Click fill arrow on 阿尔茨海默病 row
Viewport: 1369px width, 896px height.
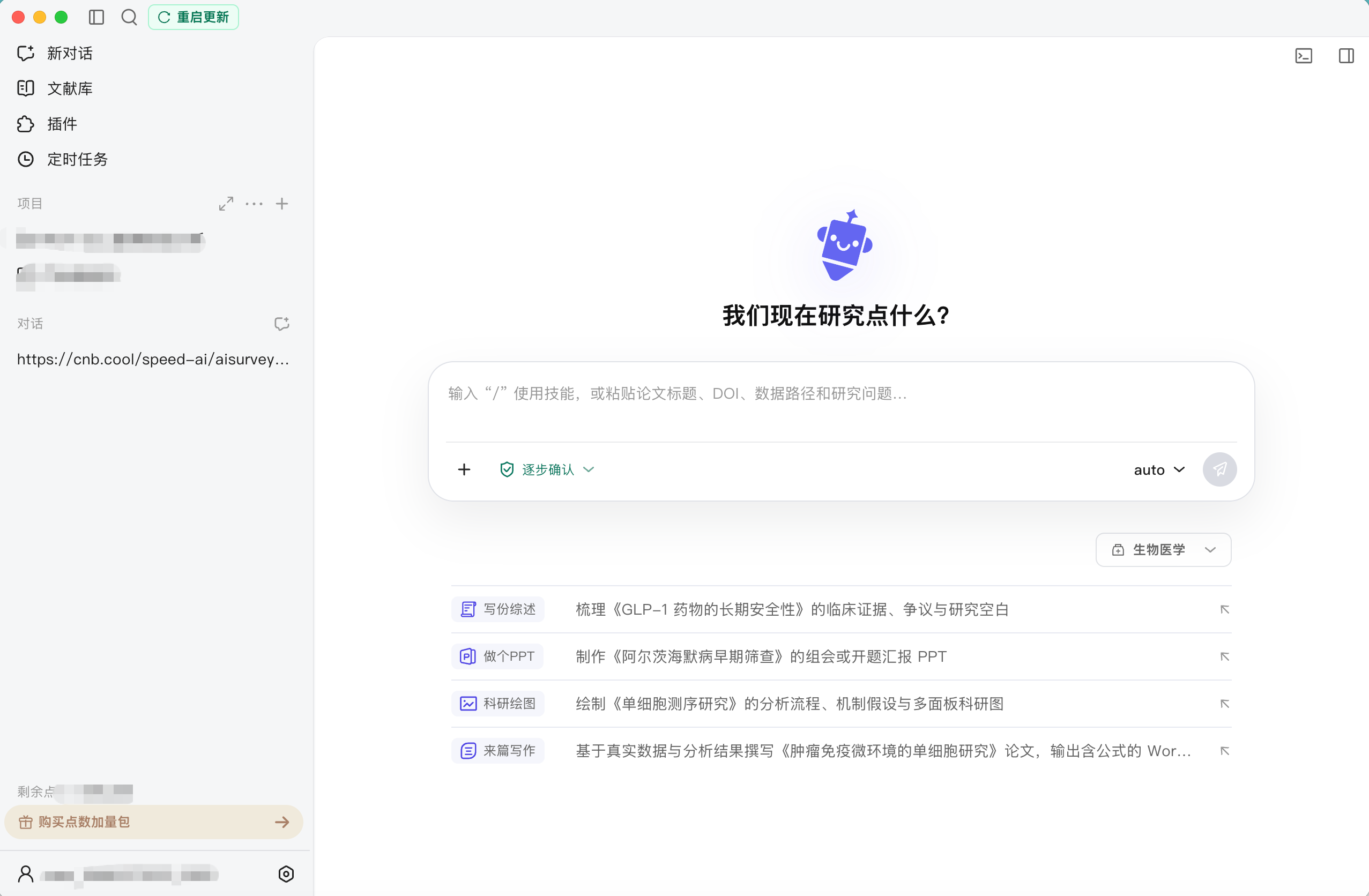1225,657
